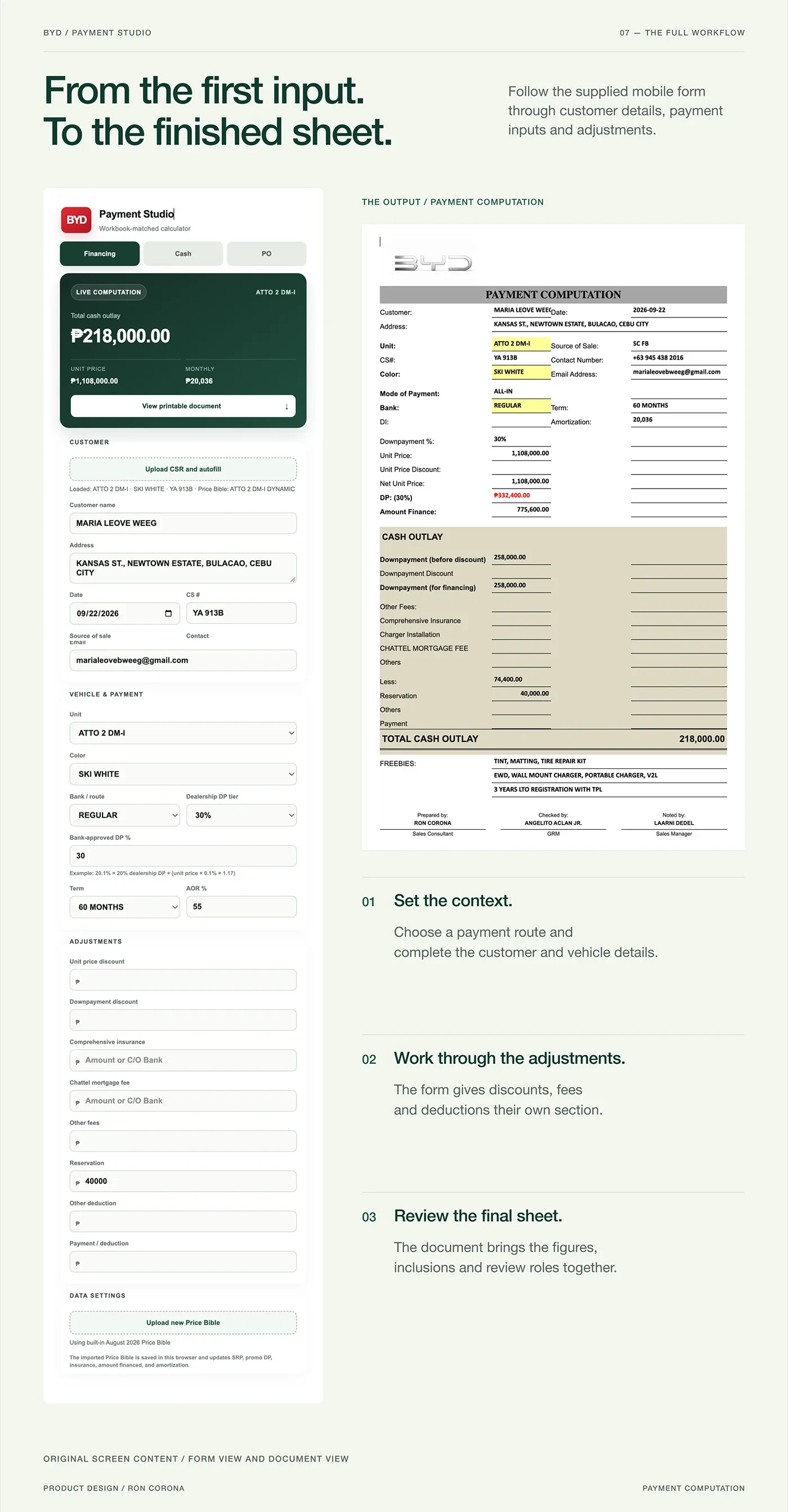Click the PAYMENT COMPUTATION sheet header
The height and width of the screenshot is (1512, 788).
tap(553, 294)
